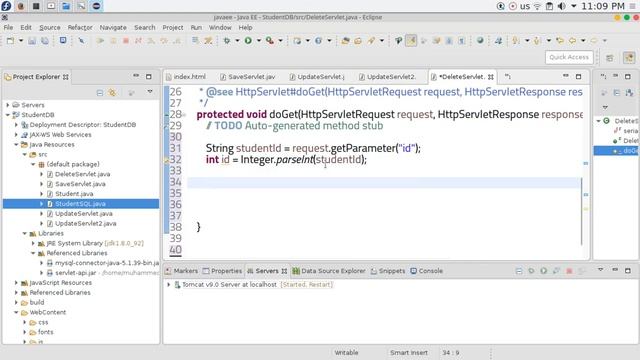The width and height of the screenshot is (640, 360).
Task: Expand the Servers project node
Action: coord(8,105)
